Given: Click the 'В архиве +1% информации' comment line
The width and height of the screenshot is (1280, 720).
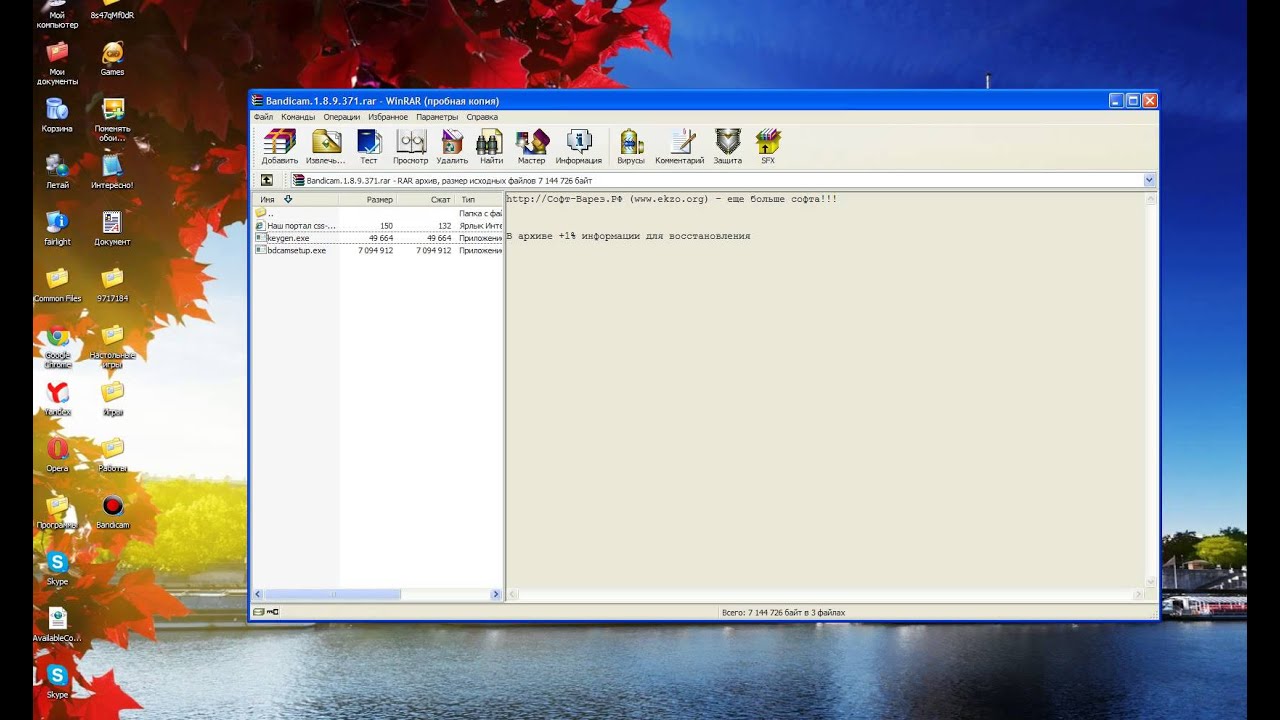Looking at the screenshot, I should 628,236.
